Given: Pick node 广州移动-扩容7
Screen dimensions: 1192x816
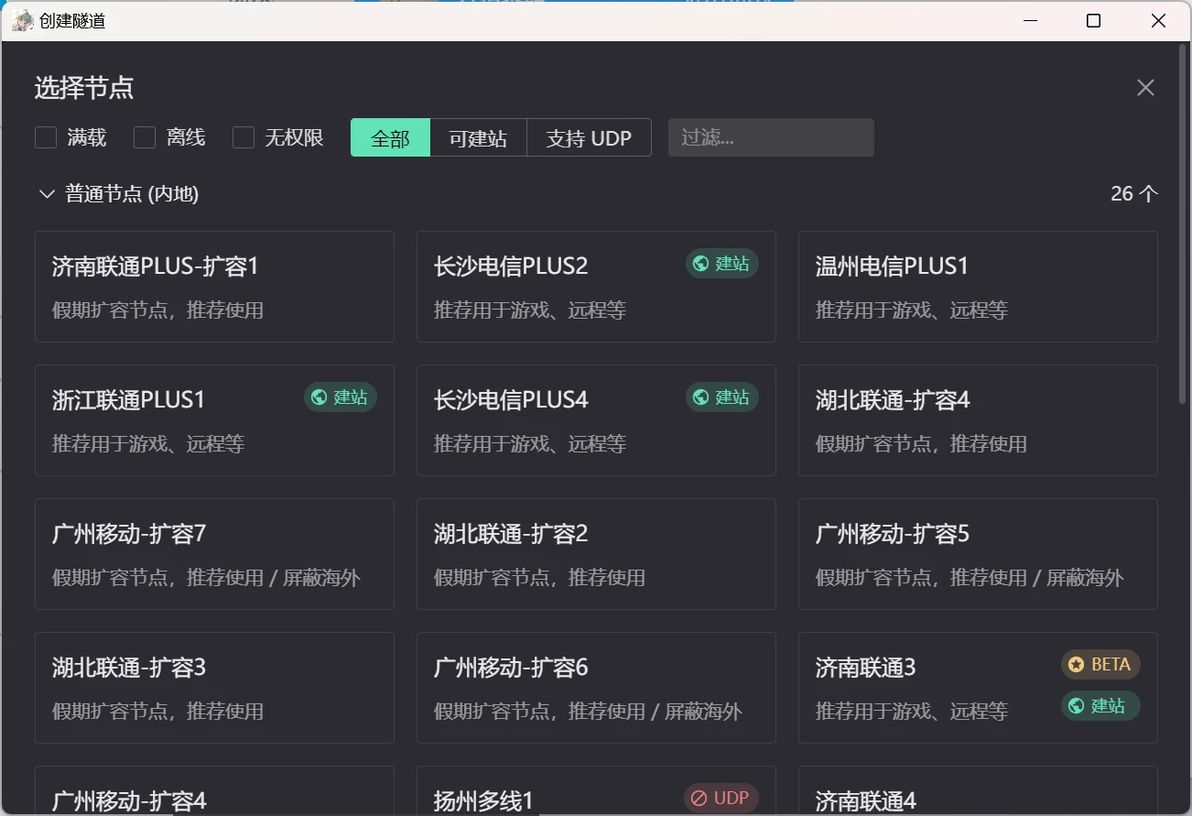Looking at the screenshot, I should [x=214, y=554].
